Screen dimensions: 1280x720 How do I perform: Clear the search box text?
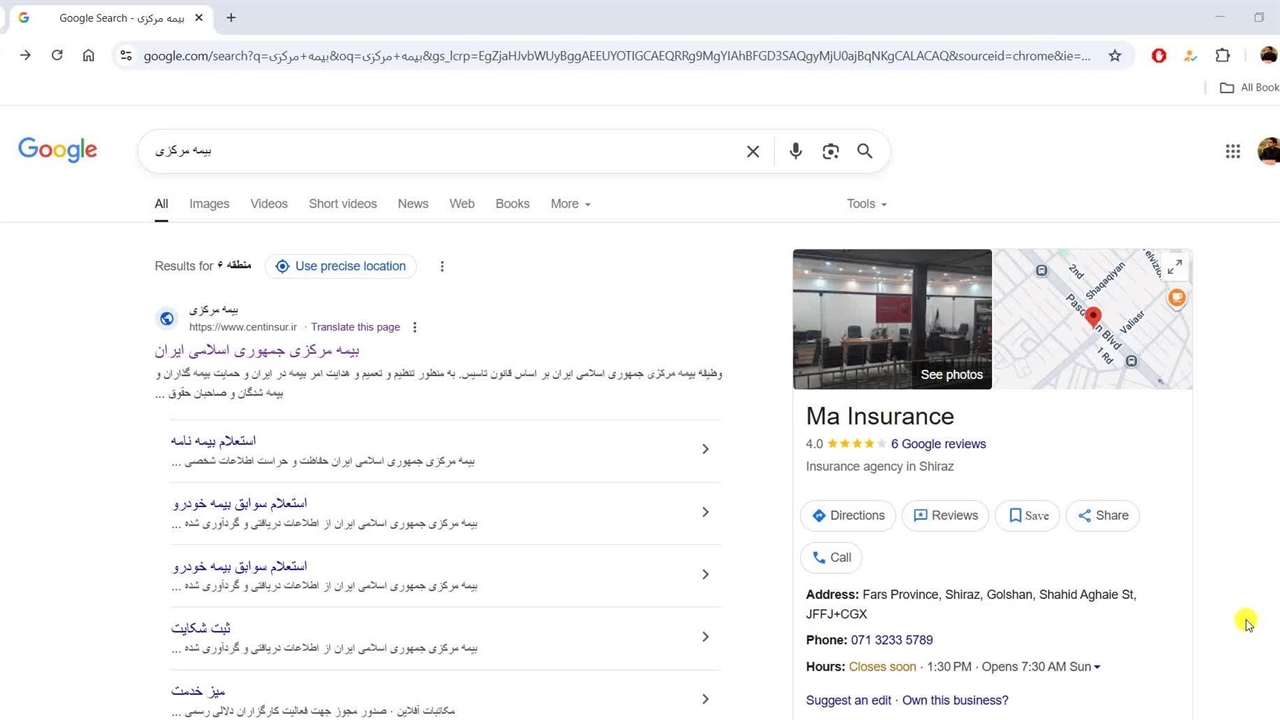(753, 151)
